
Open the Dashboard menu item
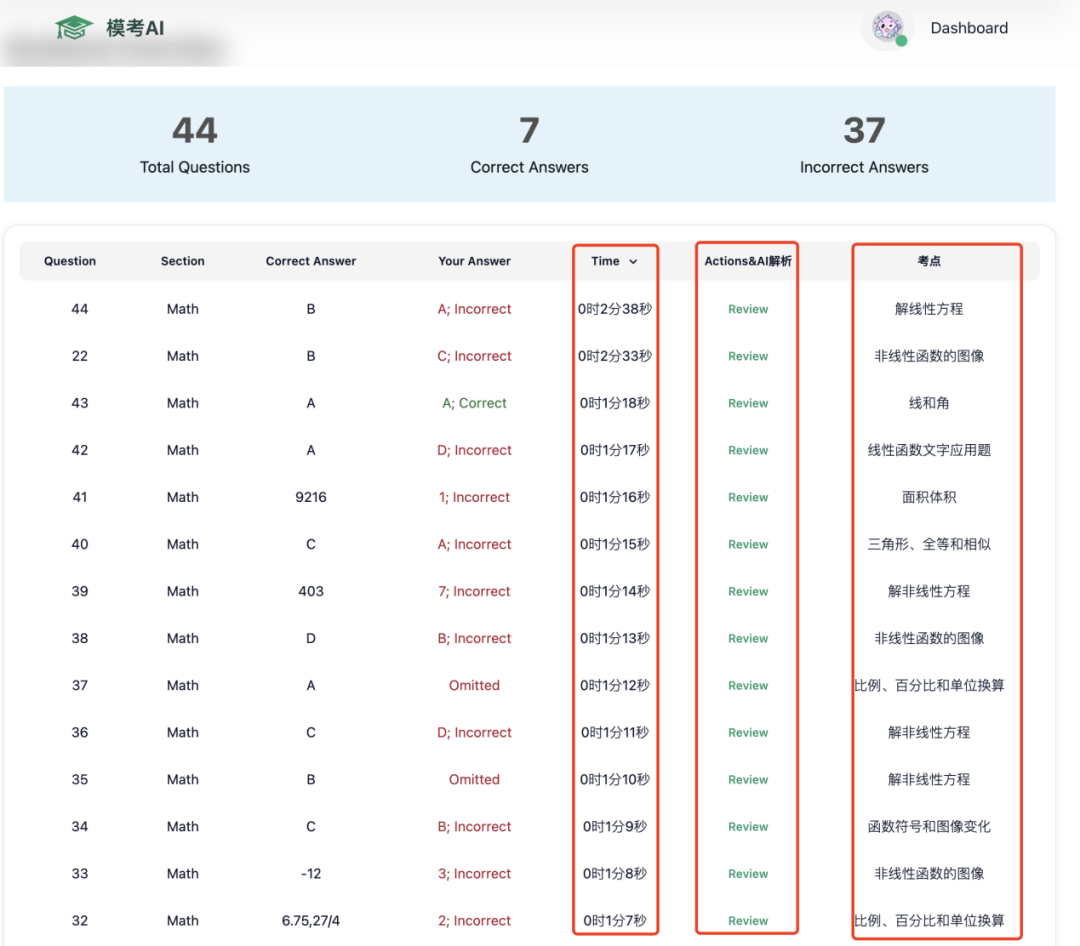[969, 28]
